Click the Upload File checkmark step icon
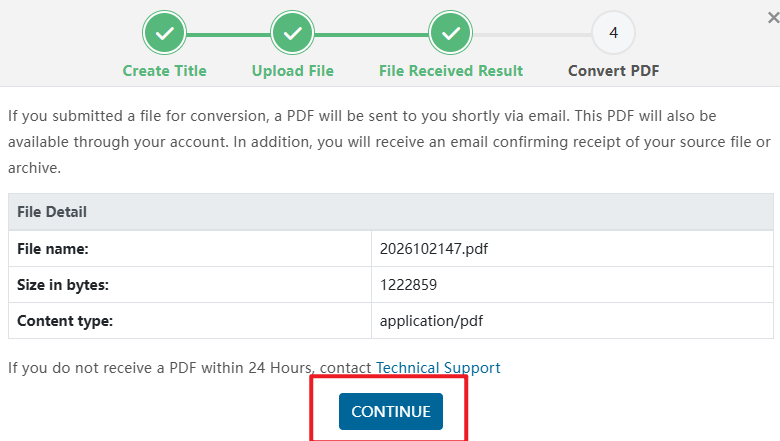Screen dimensions: 780x441 pos(292,33)
